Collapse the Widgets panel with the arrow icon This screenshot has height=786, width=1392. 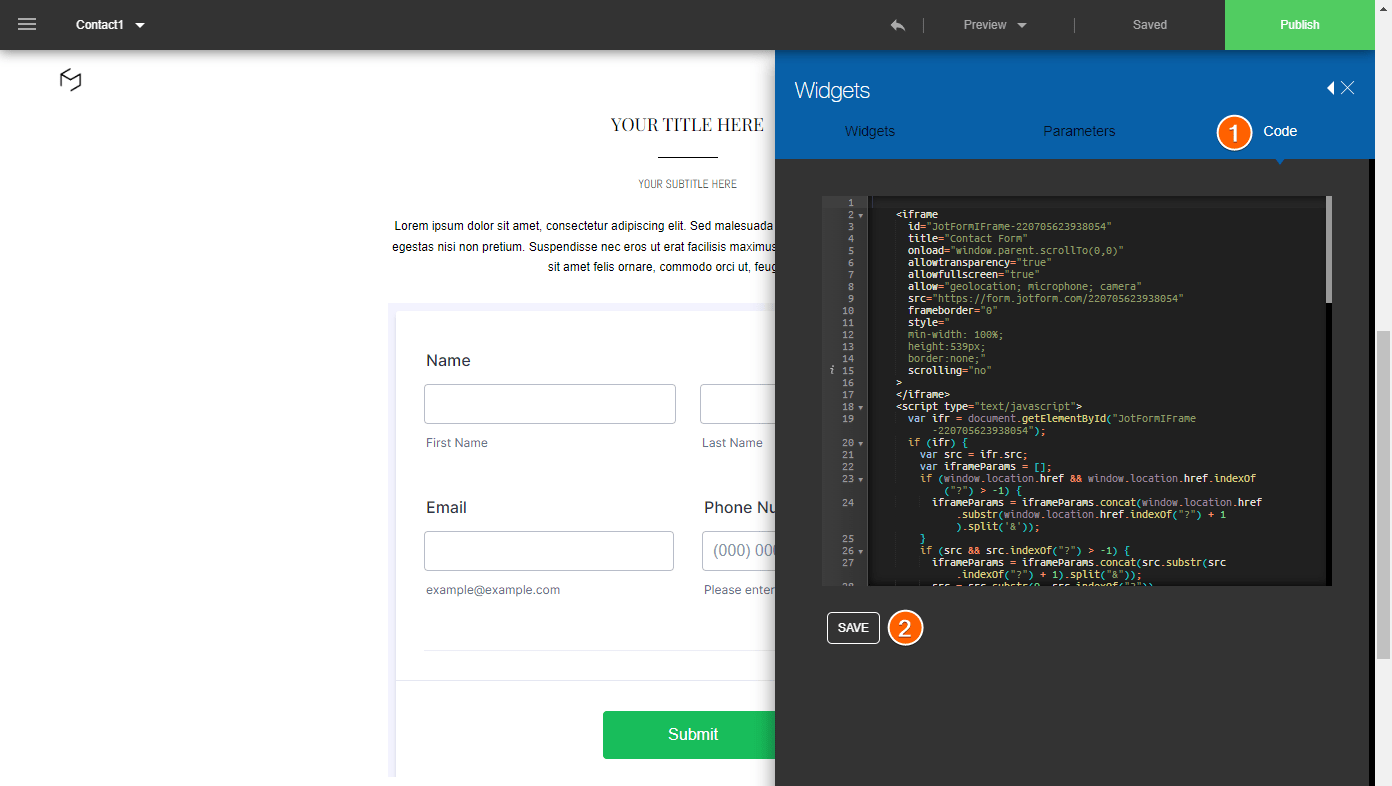coord(1330,88)
